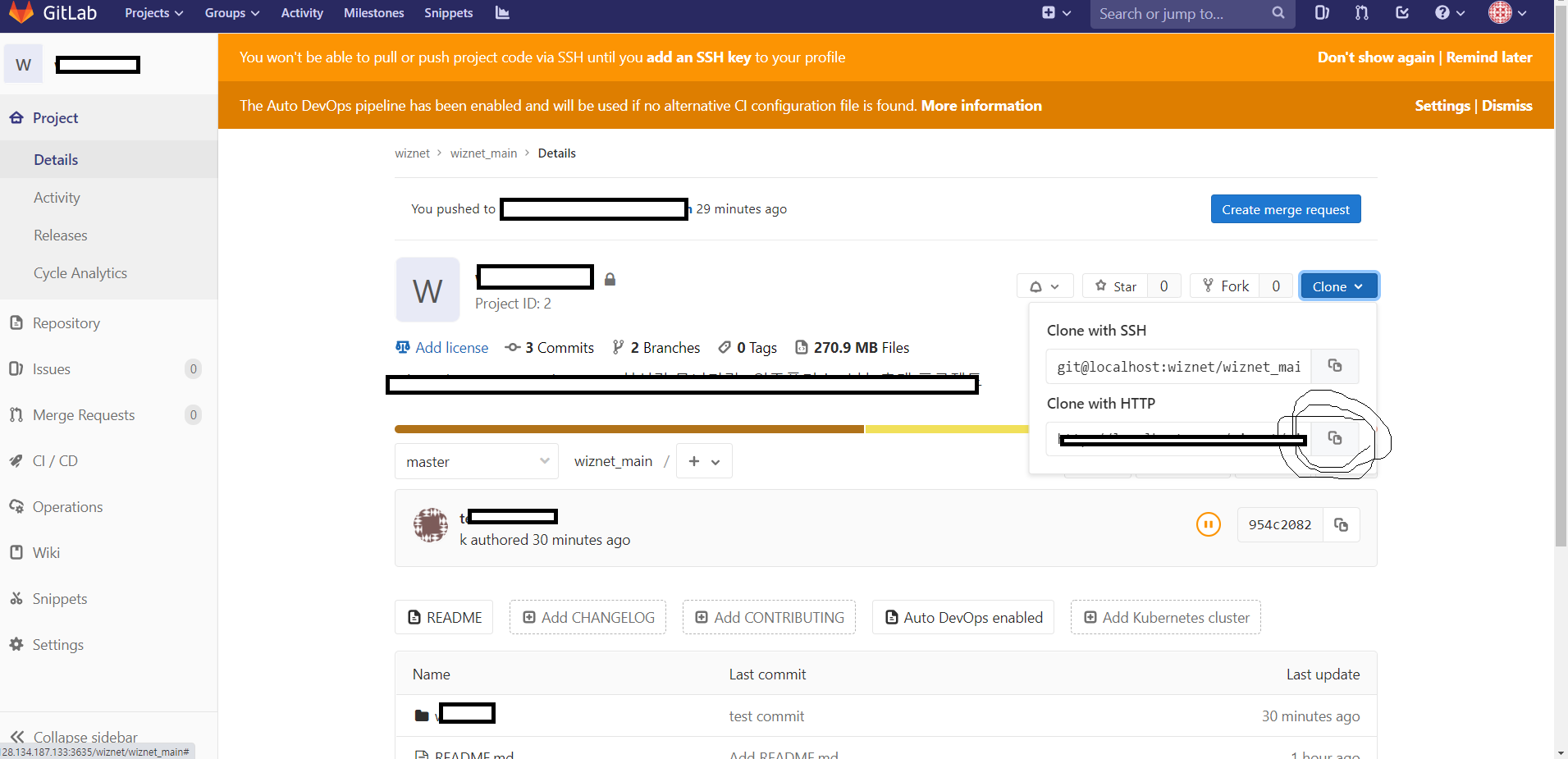Open project Activity in the sidebar

[x=108, y=198]
